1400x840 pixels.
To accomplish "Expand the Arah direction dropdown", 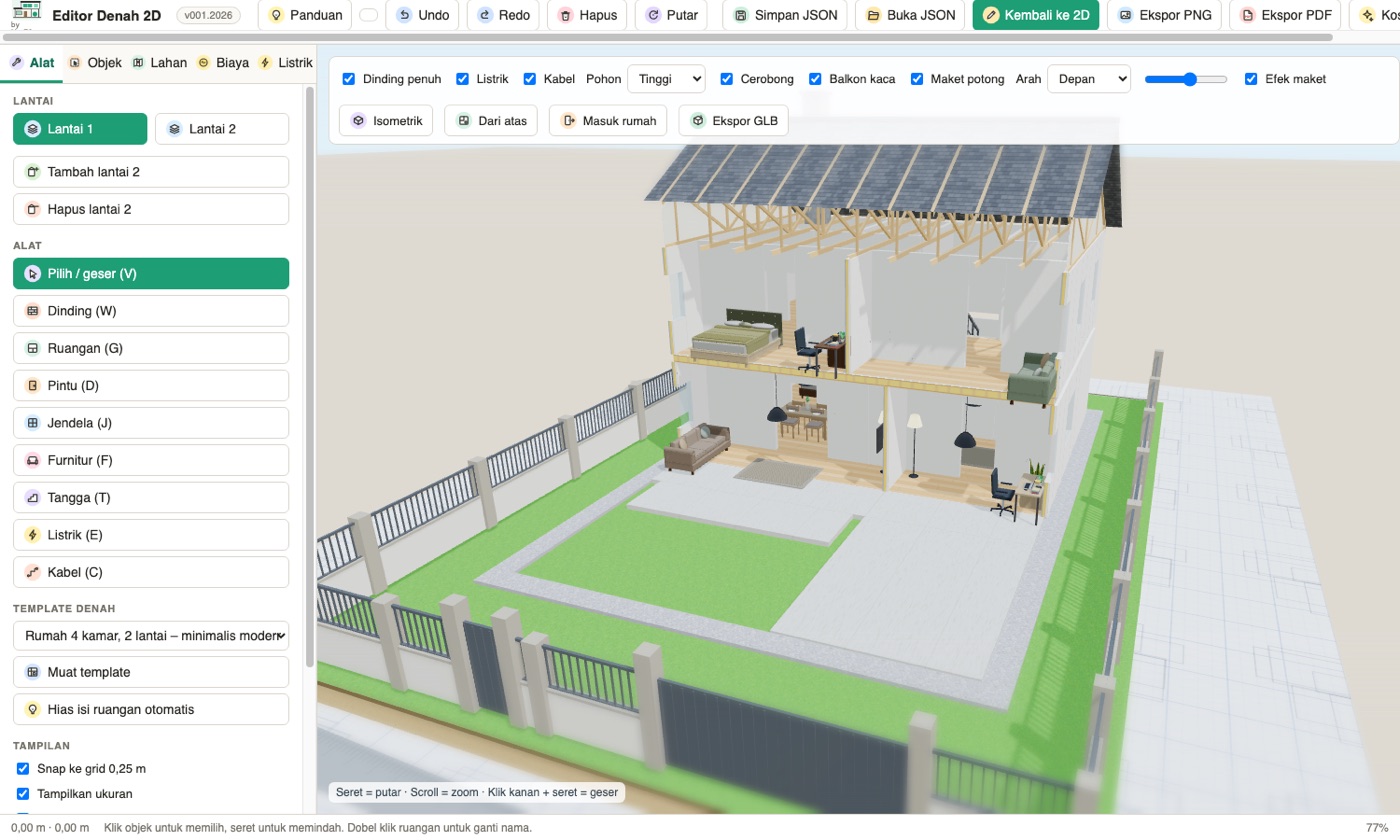I will (1089, 79).
